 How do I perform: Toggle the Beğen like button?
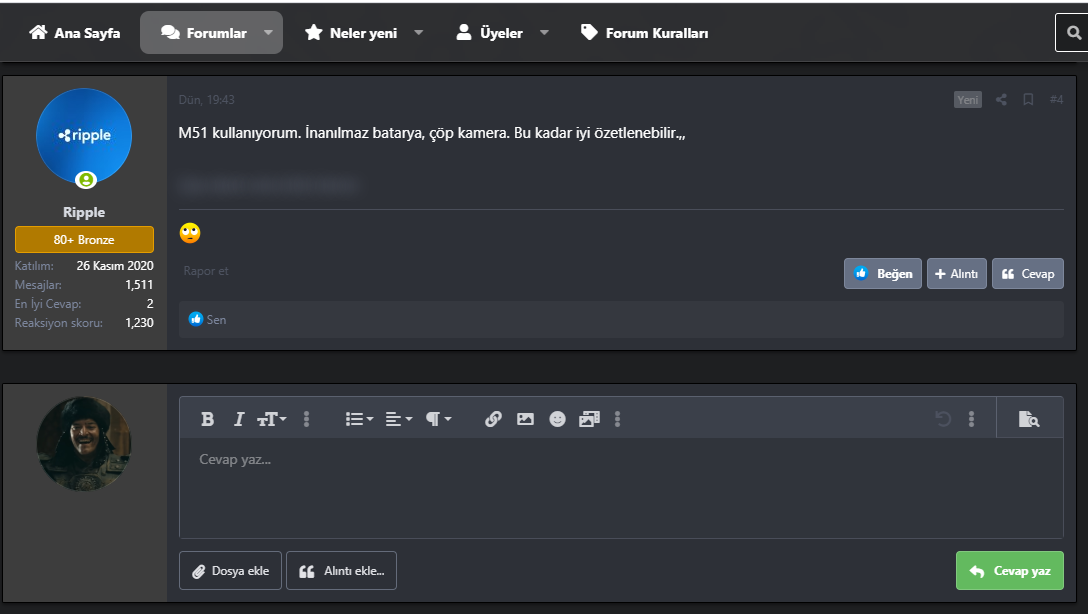883,273
